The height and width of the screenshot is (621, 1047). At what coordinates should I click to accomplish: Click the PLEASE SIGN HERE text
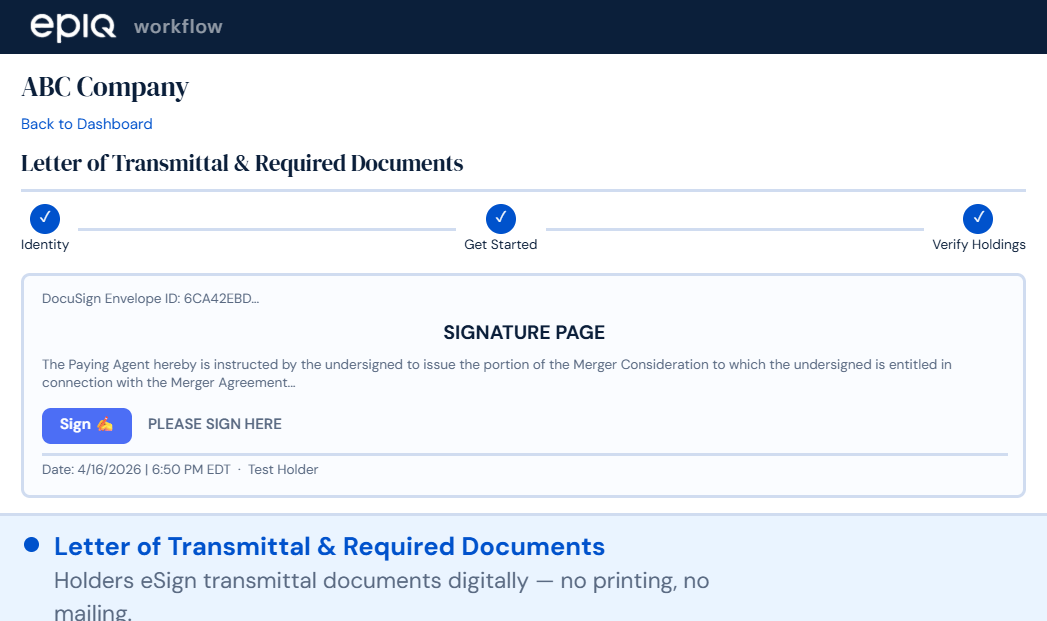(x=215, y=424)
